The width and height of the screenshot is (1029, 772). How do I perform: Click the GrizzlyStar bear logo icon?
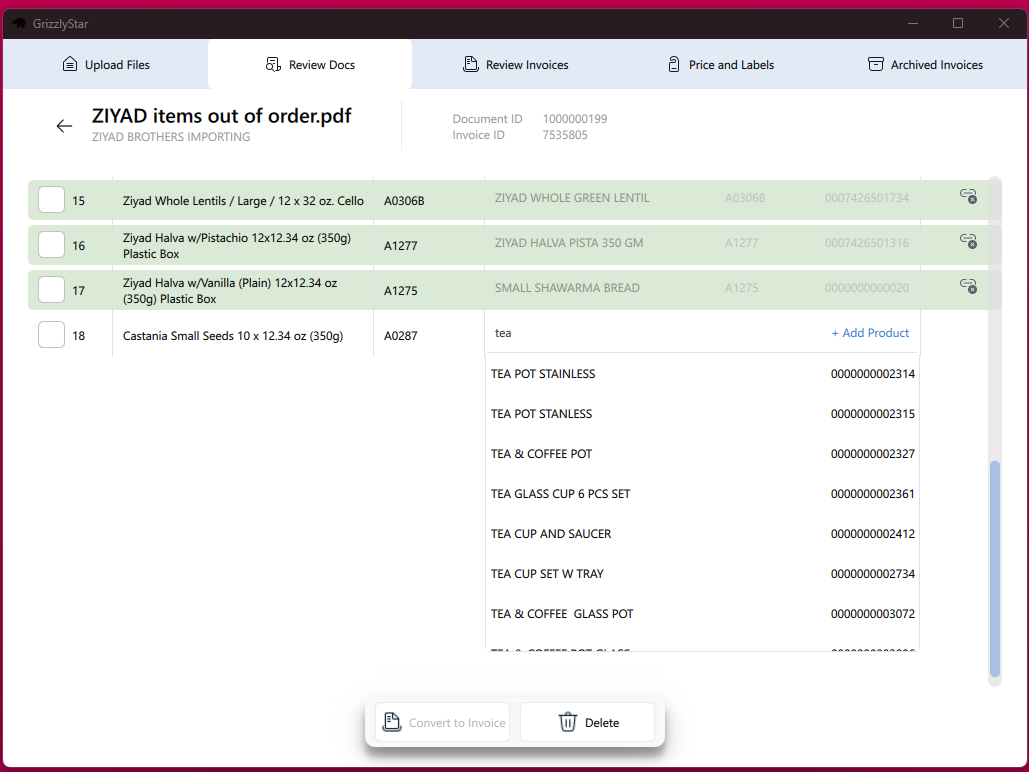18,24
